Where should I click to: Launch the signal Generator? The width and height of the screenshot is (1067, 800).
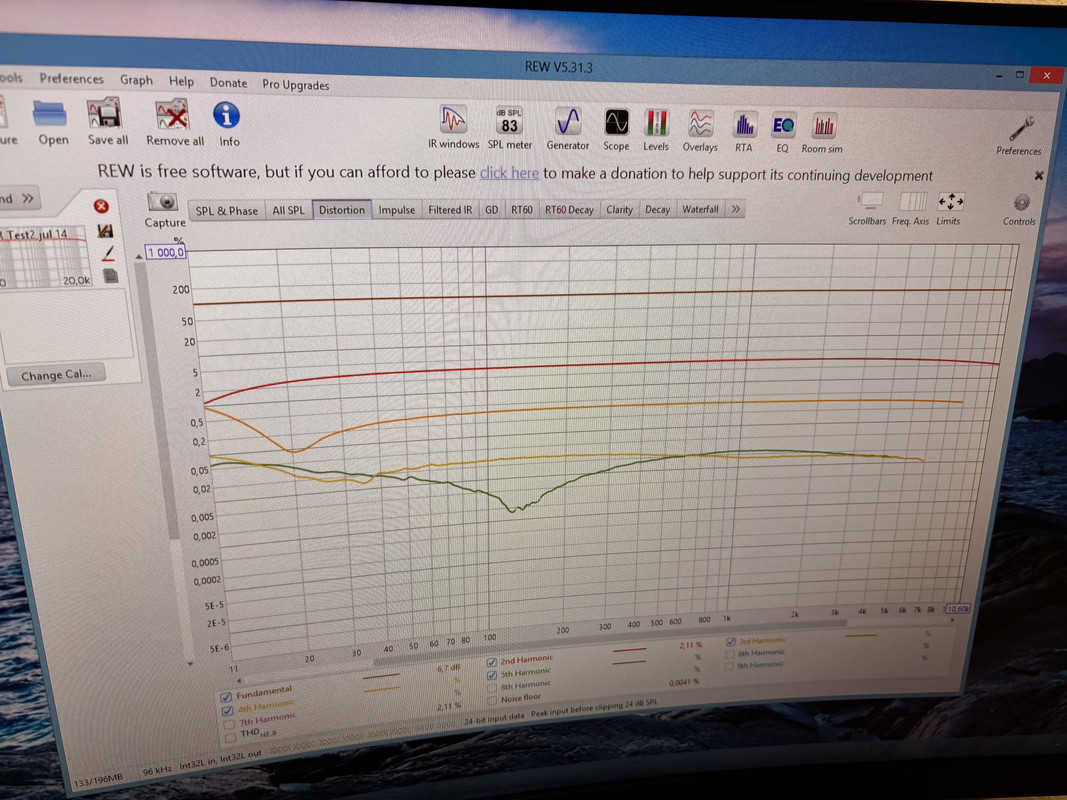(x=568, y=129)
